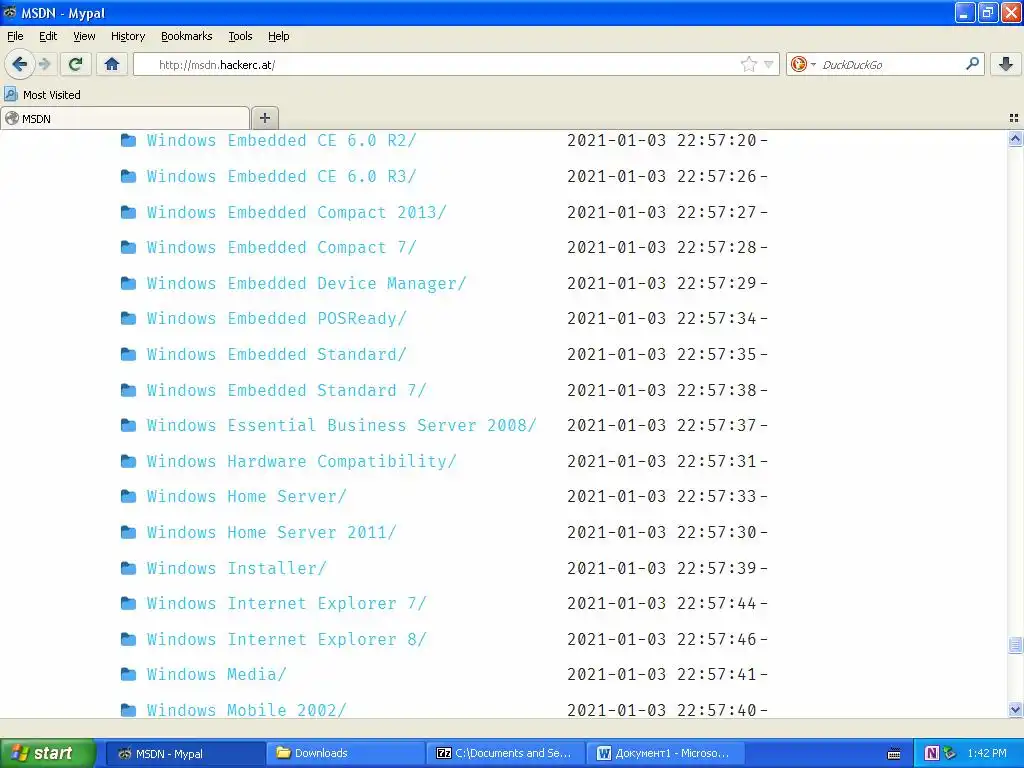Click folder icon beside Internet Explorer 8
The height and width of the screenshot is (768, 1024).
pyautogui.click(x=129, y=639)
